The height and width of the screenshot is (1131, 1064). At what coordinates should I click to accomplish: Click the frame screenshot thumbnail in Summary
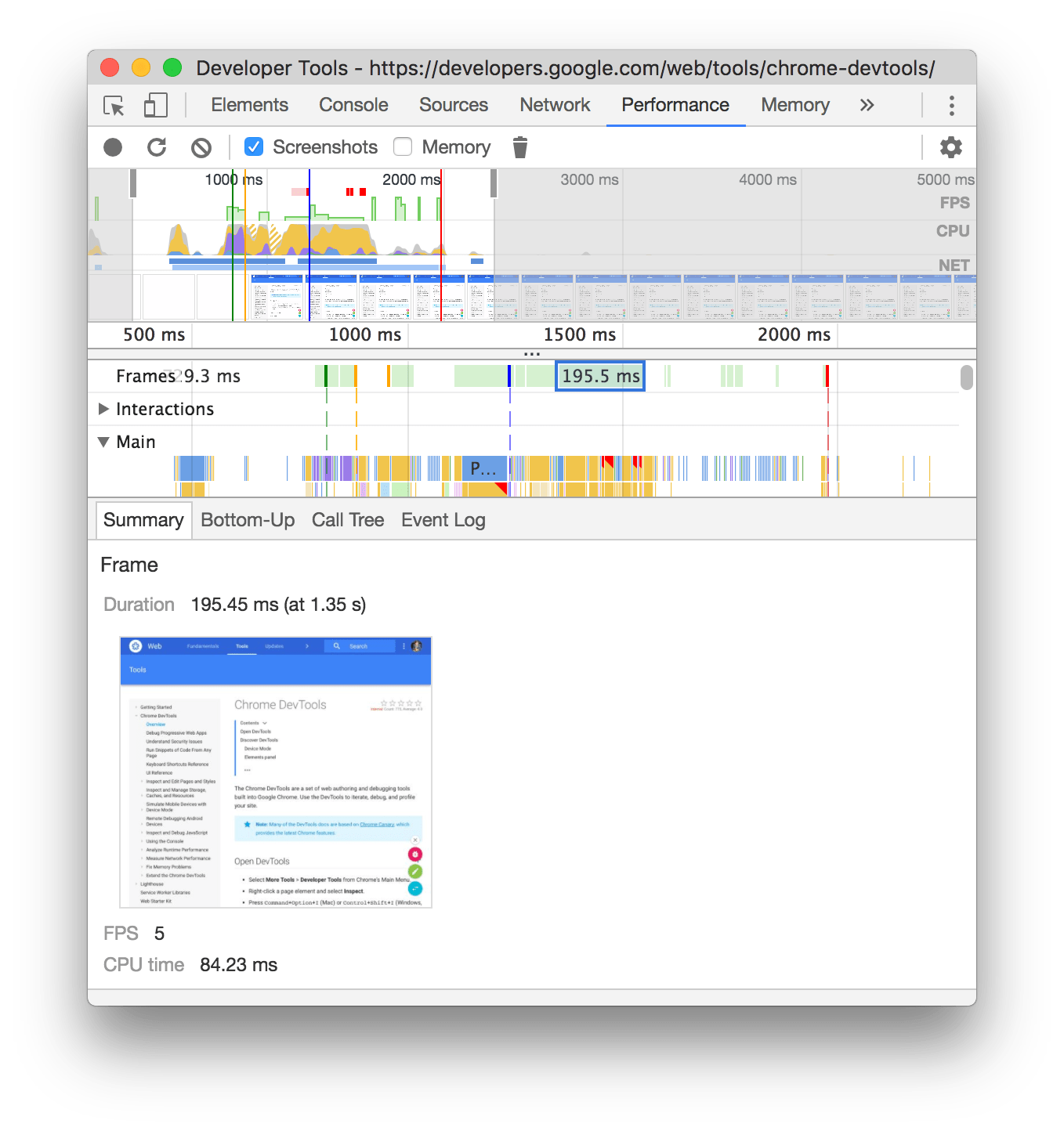(x=275, y=771)
